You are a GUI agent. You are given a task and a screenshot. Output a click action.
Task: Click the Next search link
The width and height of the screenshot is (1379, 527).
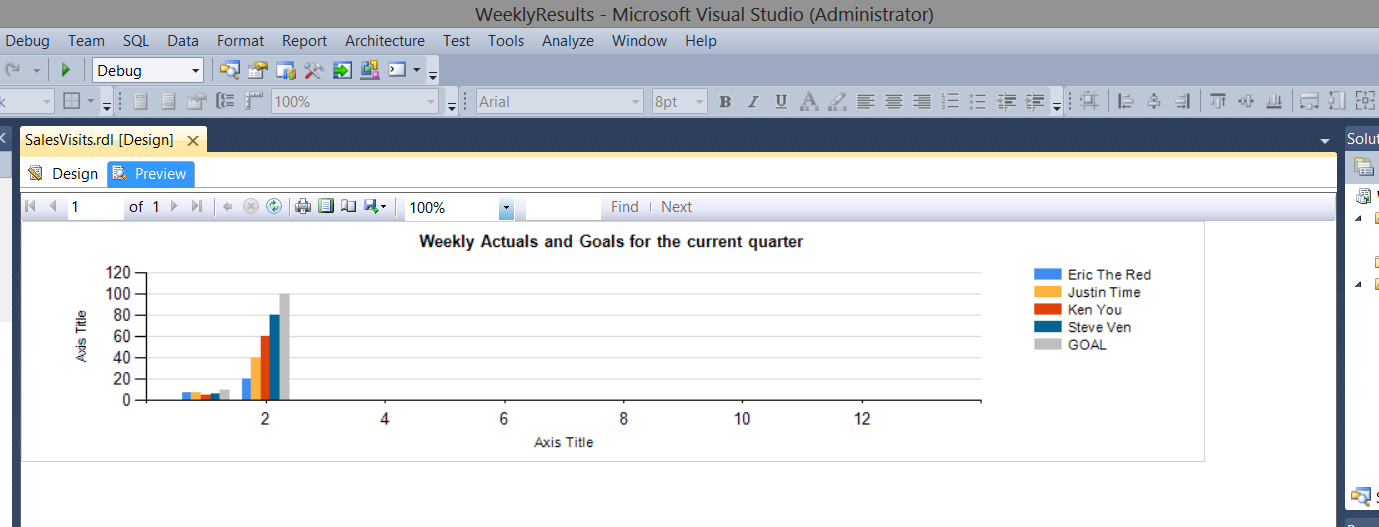point(676,207)
